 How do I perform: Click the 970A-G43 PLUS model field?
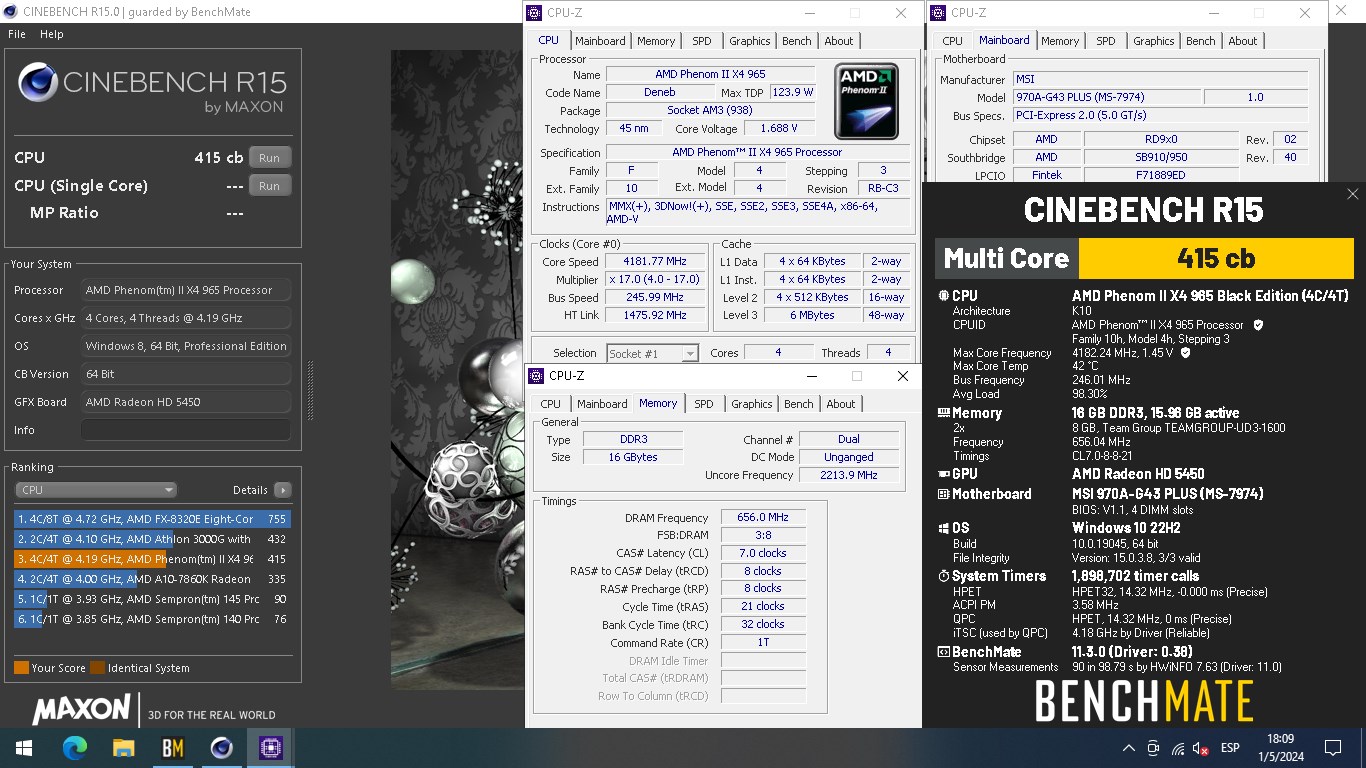[x=1107, y=98]
